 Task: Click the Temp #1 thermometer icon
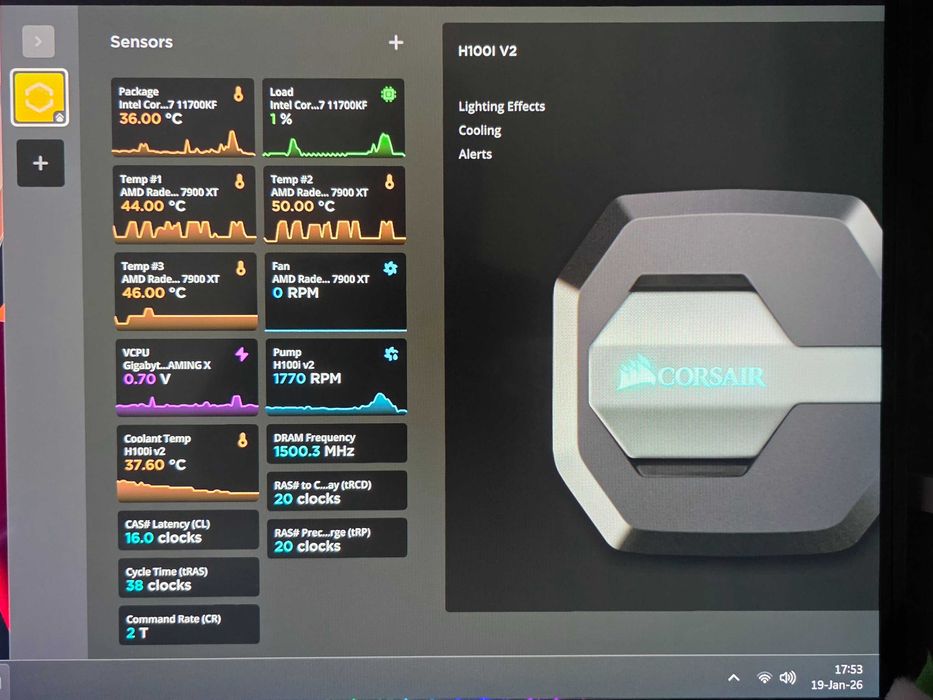(239, 182)
